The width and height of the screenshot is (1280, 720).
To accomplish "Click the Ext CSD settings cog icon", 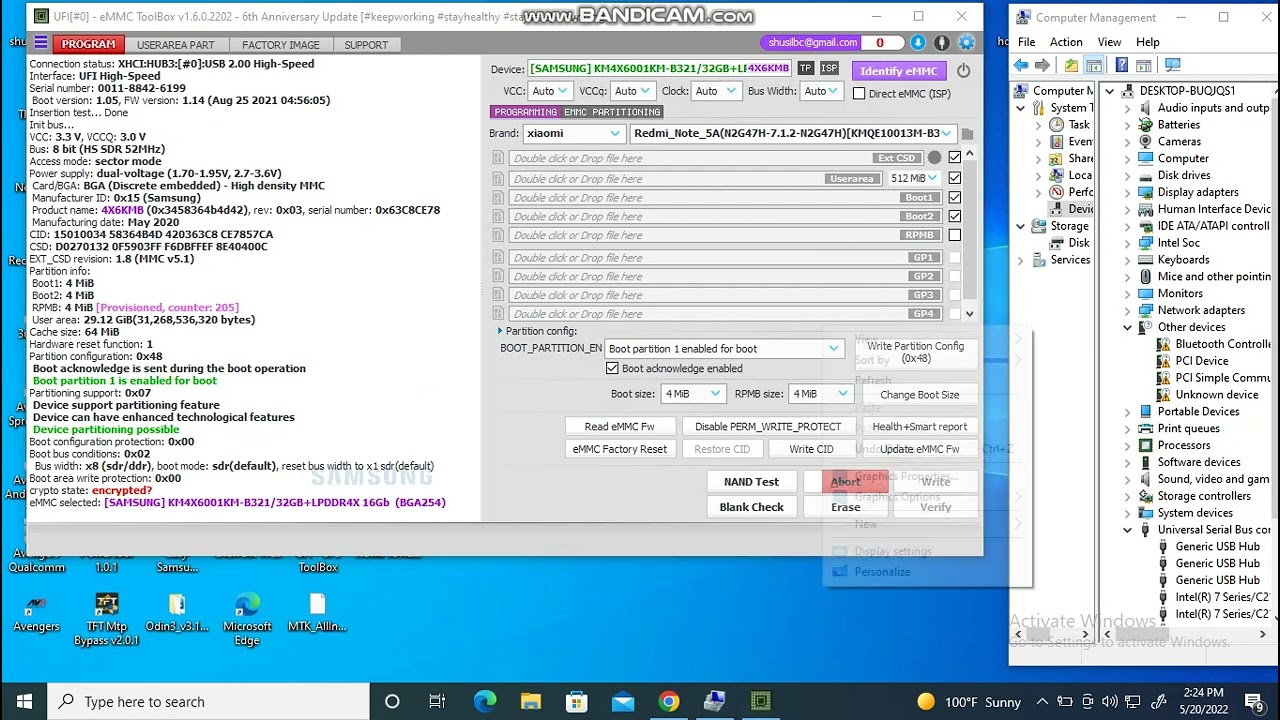I will [x=935, y=158].
